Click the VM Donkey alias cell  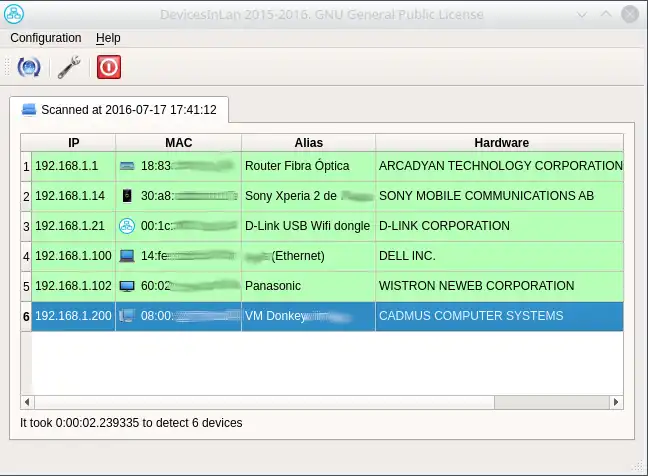coord(308,316)
